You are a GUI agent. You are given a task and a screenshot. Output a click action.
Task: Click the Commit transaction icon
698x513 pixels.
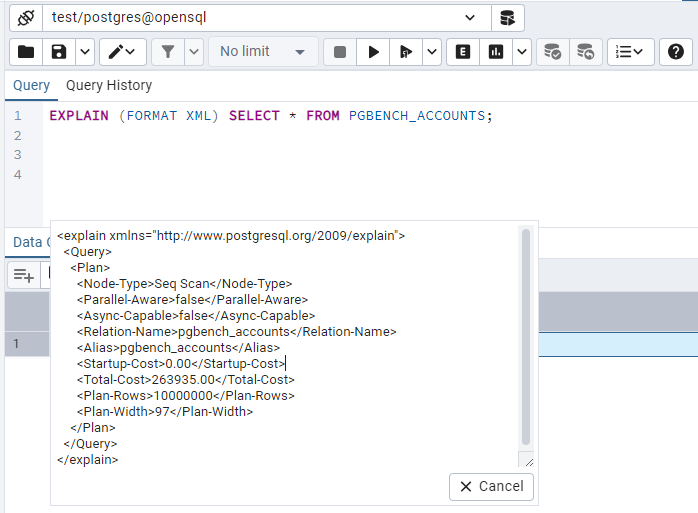pos(551,52)
